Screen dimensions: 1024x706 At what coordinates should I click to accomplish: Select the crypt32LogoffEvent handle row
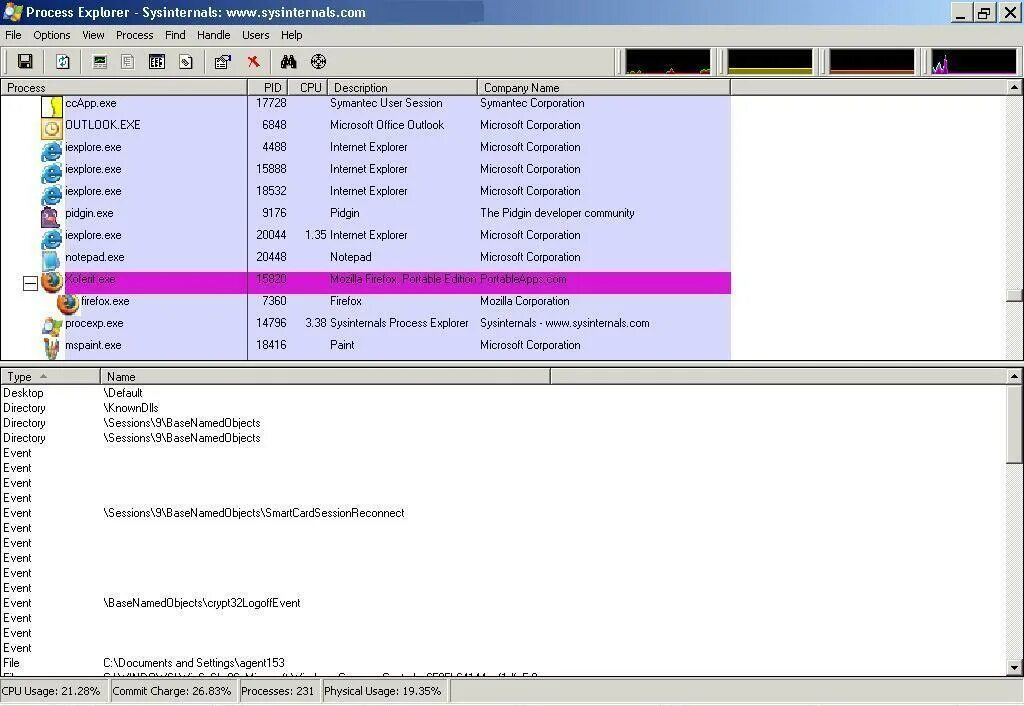(503, 603)
